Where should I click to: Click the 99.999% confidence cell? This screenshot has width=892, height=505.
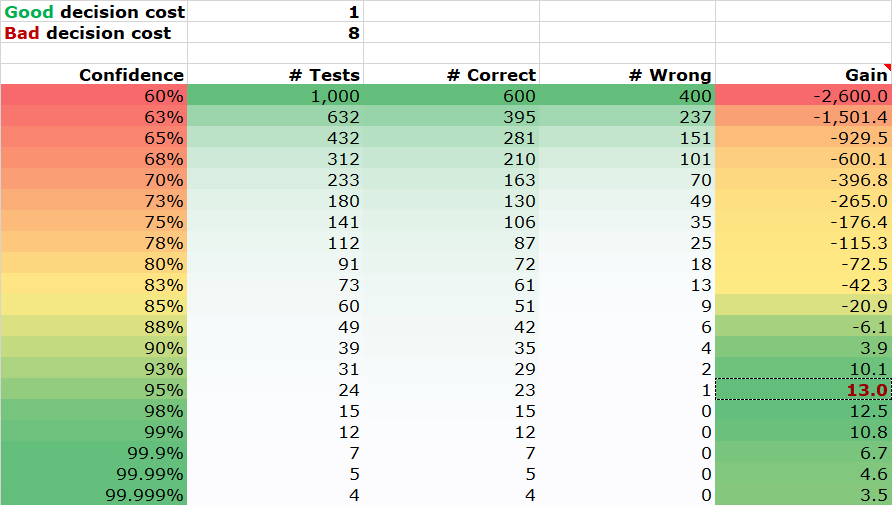94,495
